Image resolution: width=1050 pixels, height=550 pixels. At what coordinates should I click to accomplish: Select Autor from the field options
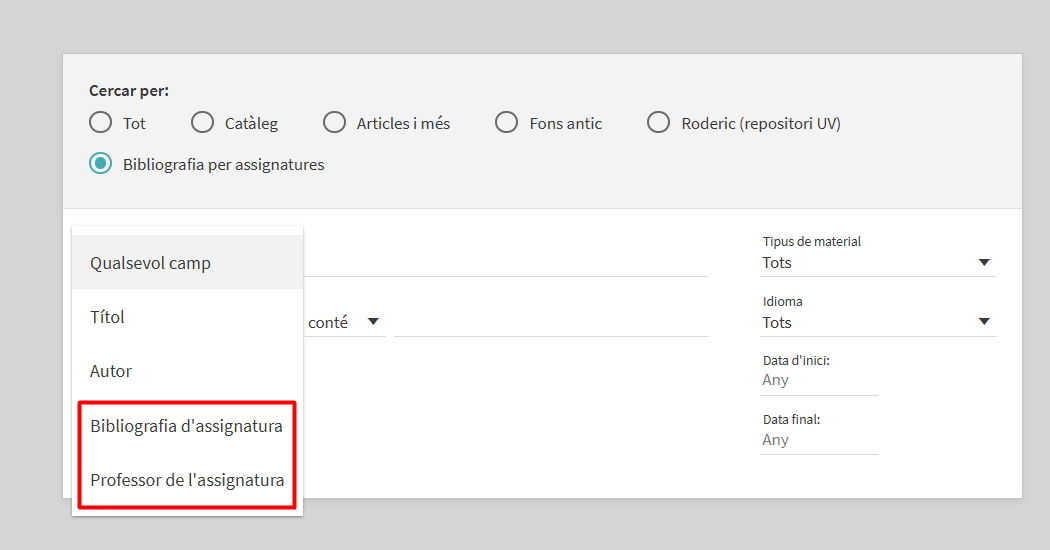click(x=188, y=370)
